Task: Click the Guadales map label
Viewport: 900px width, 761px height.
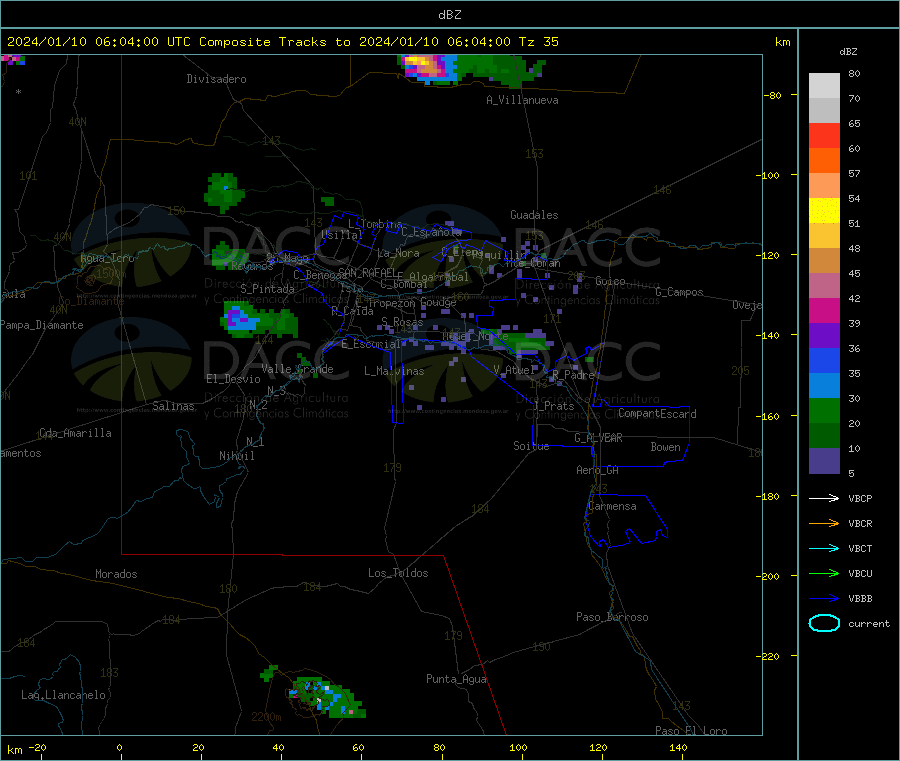Action: point(534,215)
